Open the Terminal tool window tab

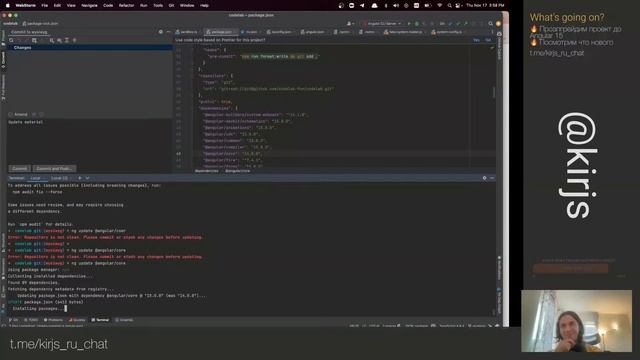(100, 320)
